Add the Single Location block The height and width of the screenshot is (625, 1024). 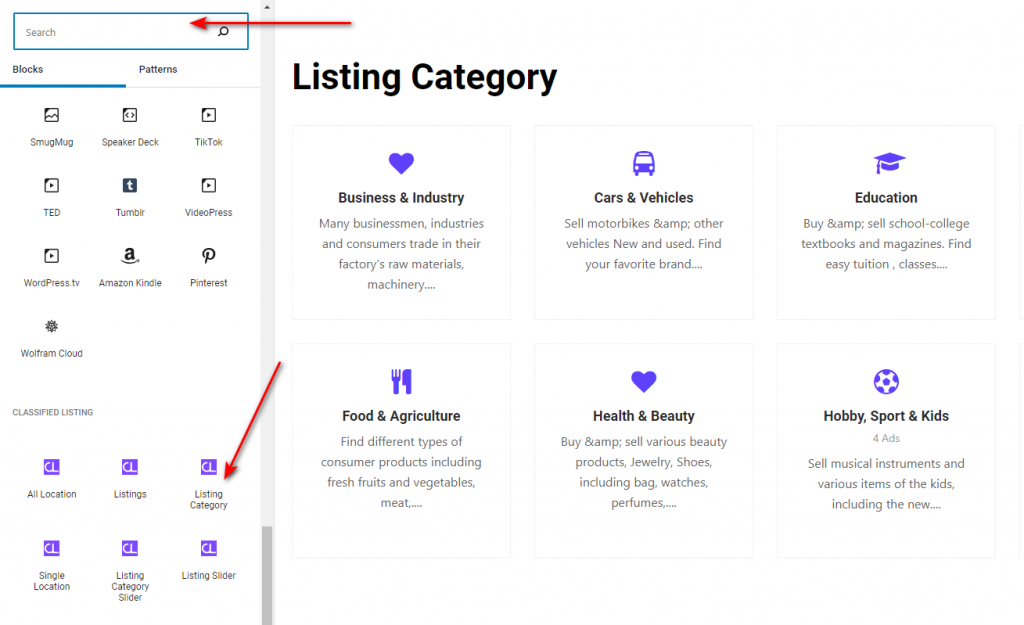click(x=52, y=566)
